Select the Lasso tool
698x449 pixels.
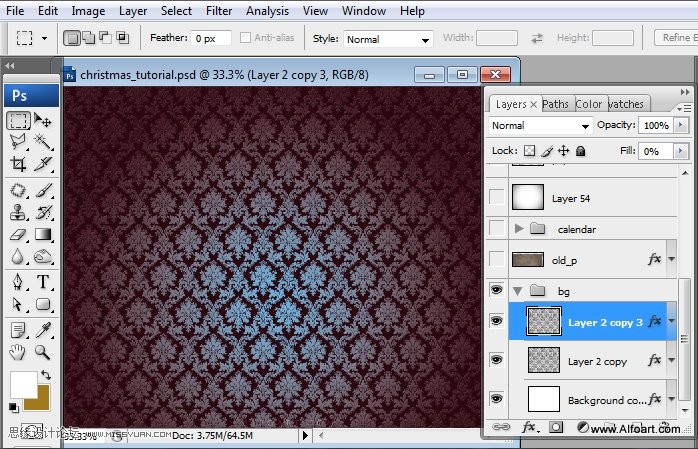click(18, 142)
